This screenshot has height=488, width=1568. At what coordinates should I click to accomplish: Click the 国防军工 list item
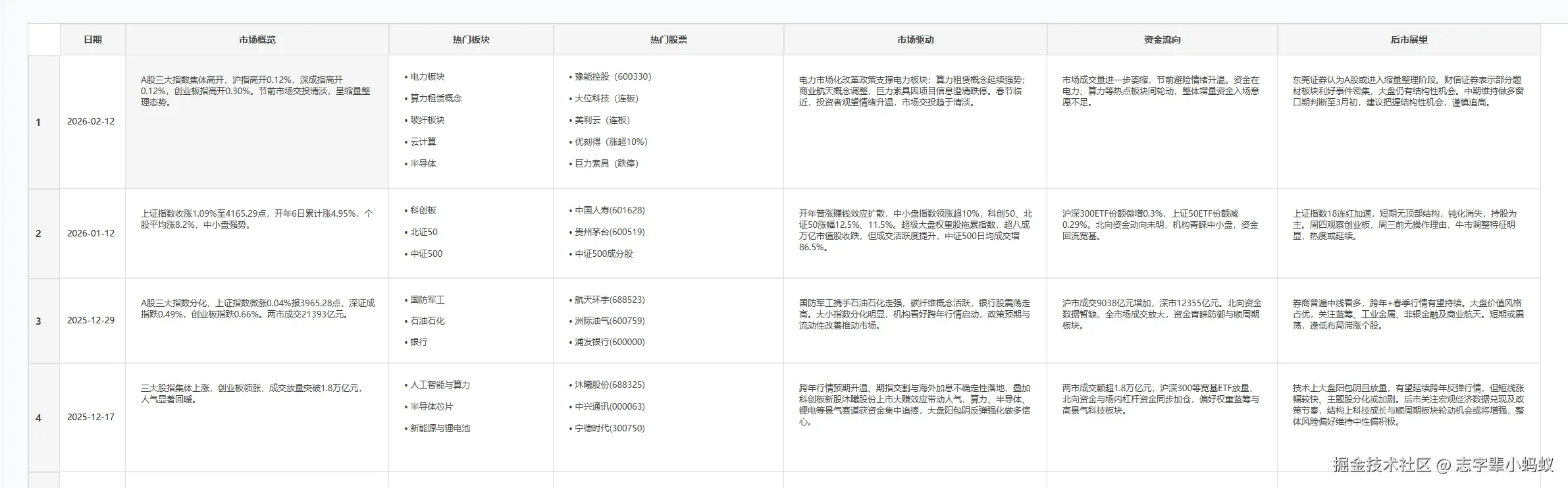click(425, 300)
